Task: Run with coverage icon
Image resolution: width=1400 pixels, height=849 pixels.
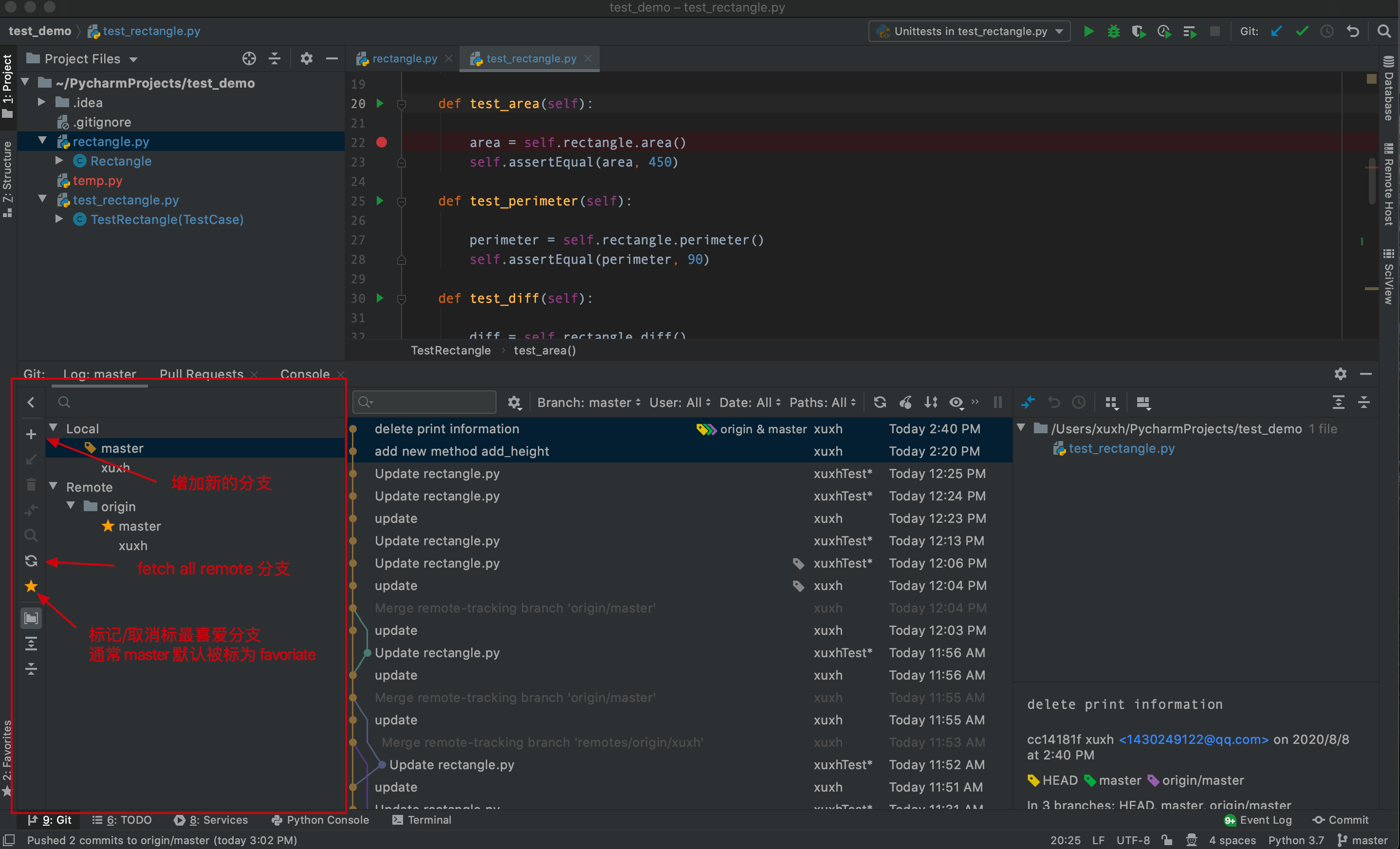Action: tap(1138, 31)
